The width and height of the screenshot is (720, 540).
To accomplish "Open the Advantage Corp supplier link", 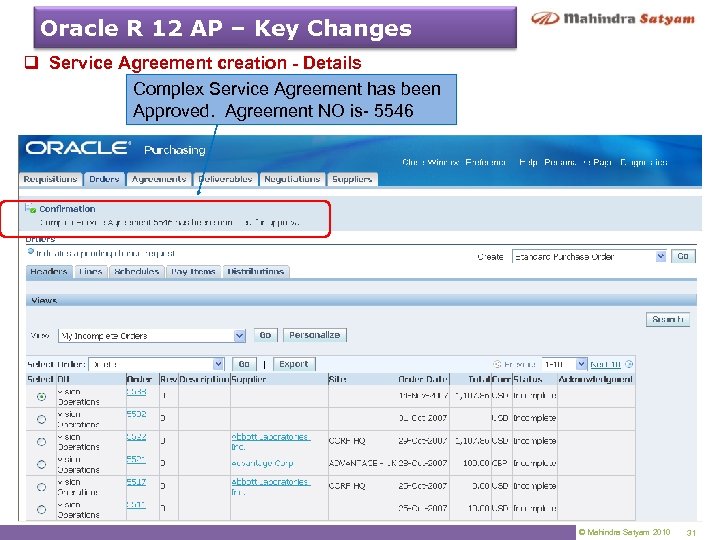I will click(x=262, y=463).
